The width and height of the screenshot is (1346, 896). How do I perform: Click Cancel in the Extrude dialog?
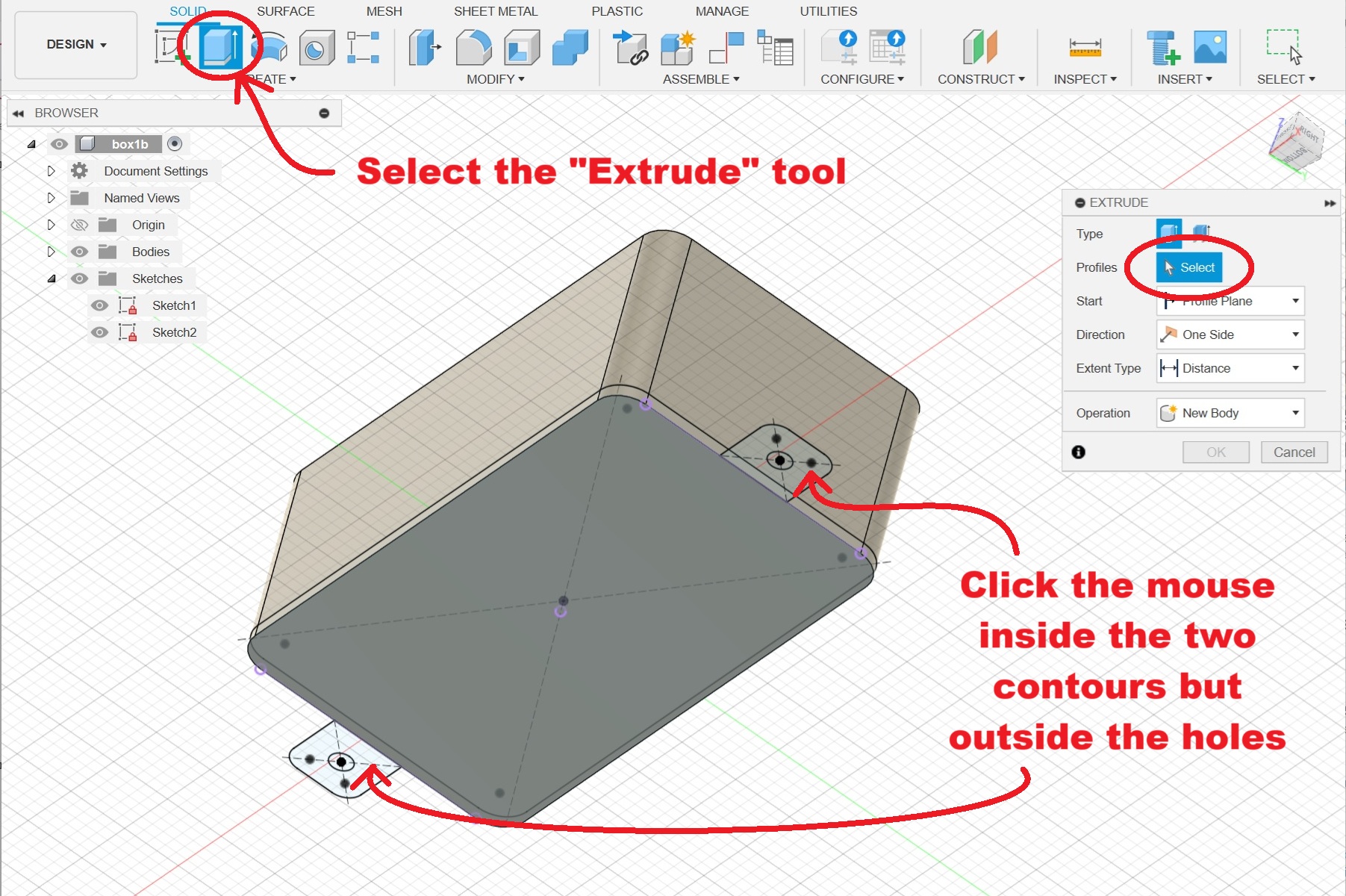pyautogui.click(x=1294, y=452)
